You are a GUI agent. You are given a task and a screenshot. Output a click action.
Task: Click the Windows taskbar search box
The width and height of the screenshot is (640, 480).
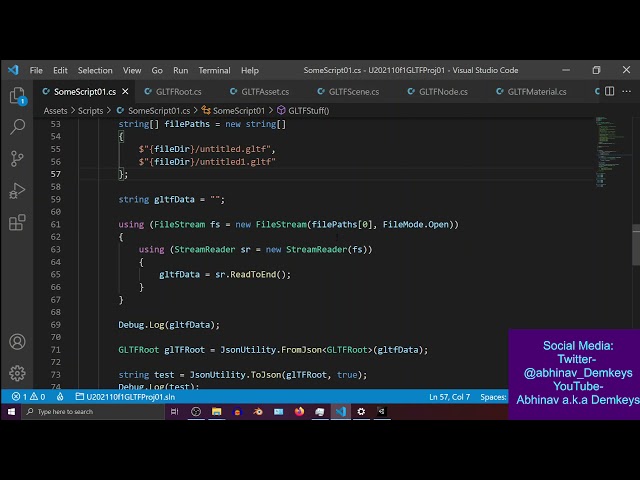coord(93,412)
